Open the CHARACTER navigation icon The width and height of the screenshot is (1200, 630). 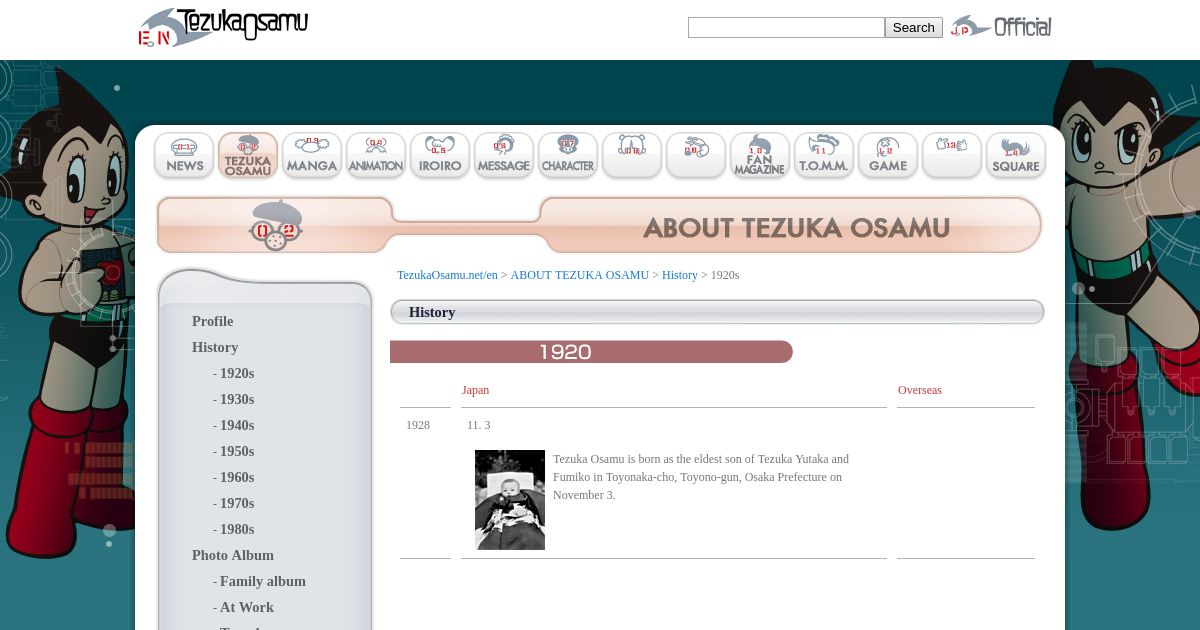pyautogui.click(x=568, y=156)
